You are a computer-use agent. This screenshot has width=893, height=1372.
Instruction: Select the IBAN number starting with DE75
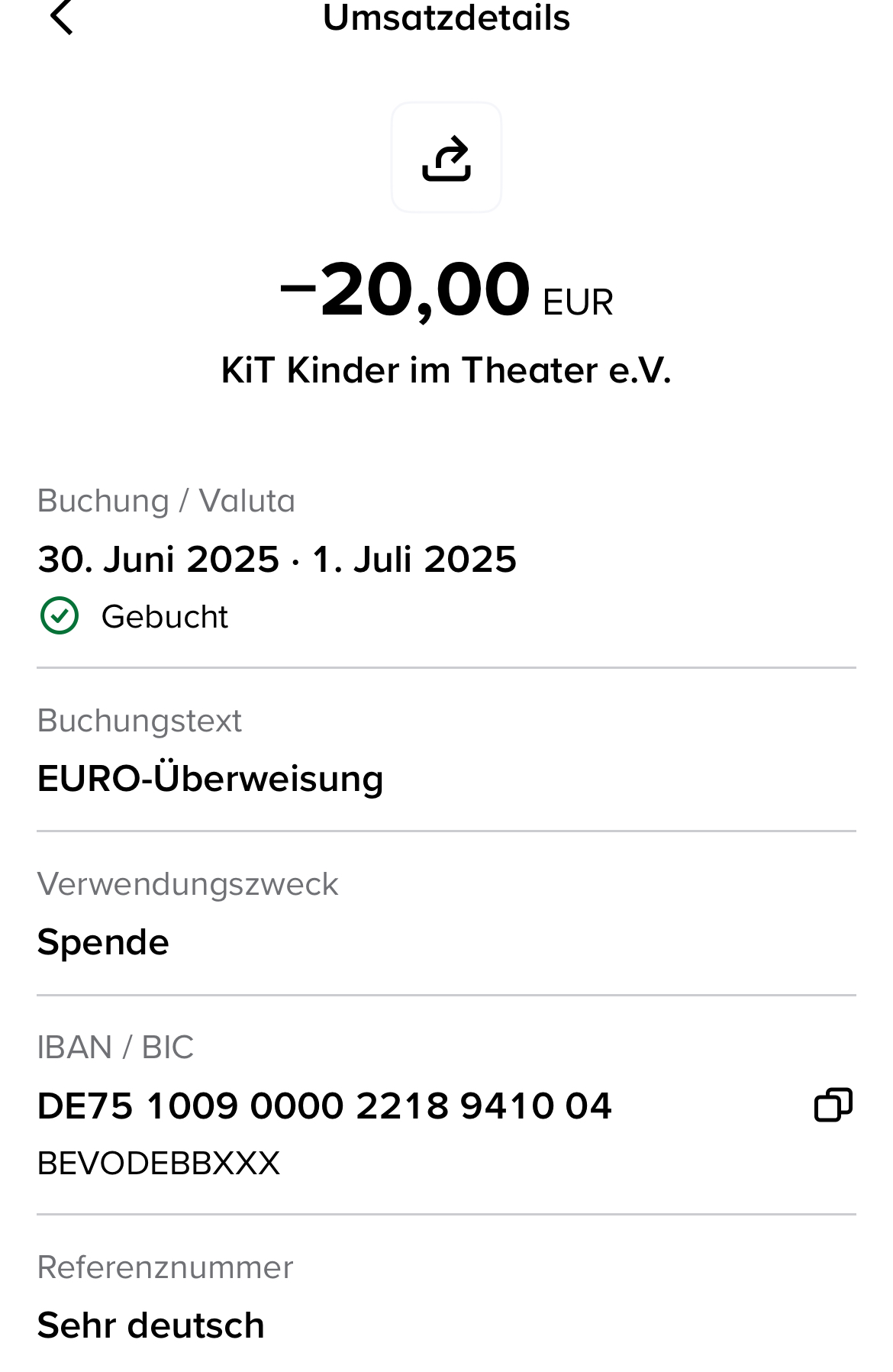click(x=324, y=1106)
